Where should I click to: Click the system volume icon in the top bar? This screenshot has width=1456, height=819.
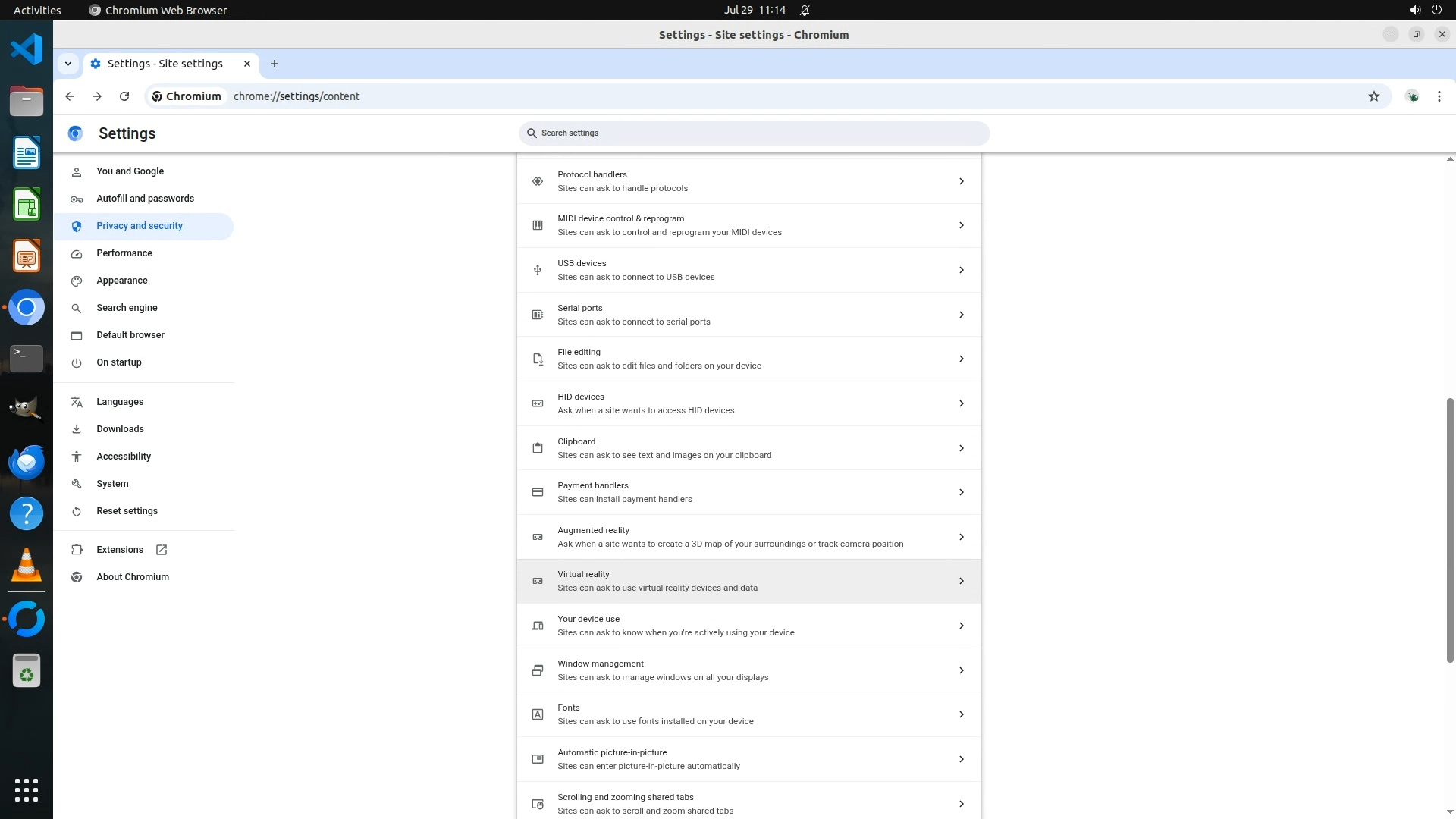click(x=1414, y=10)
